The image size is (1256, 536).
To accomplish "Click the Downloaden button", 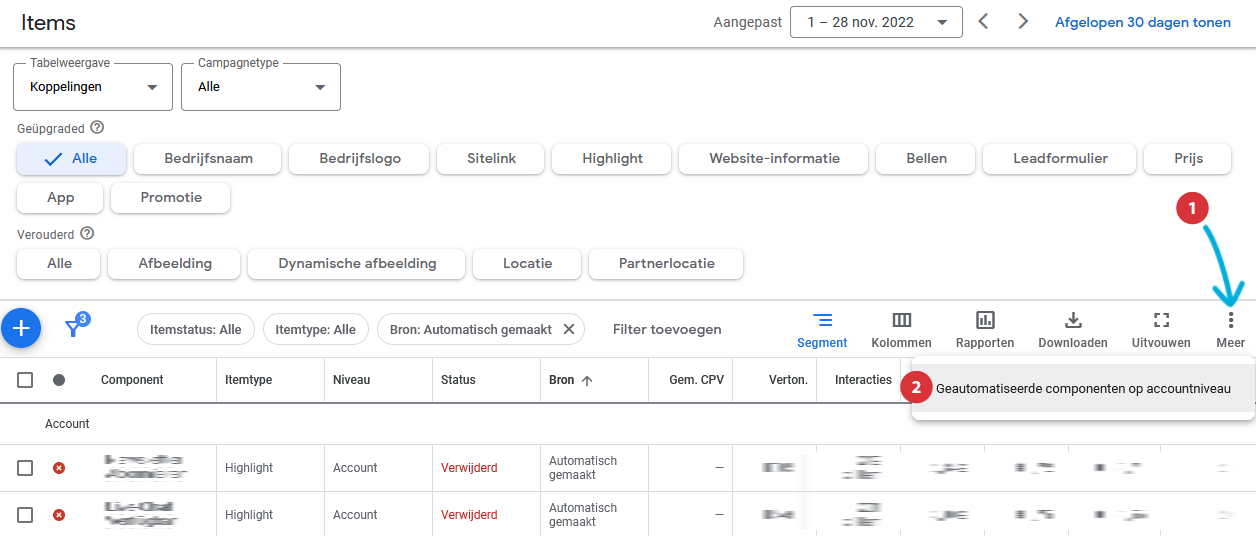I will 1073,329.
